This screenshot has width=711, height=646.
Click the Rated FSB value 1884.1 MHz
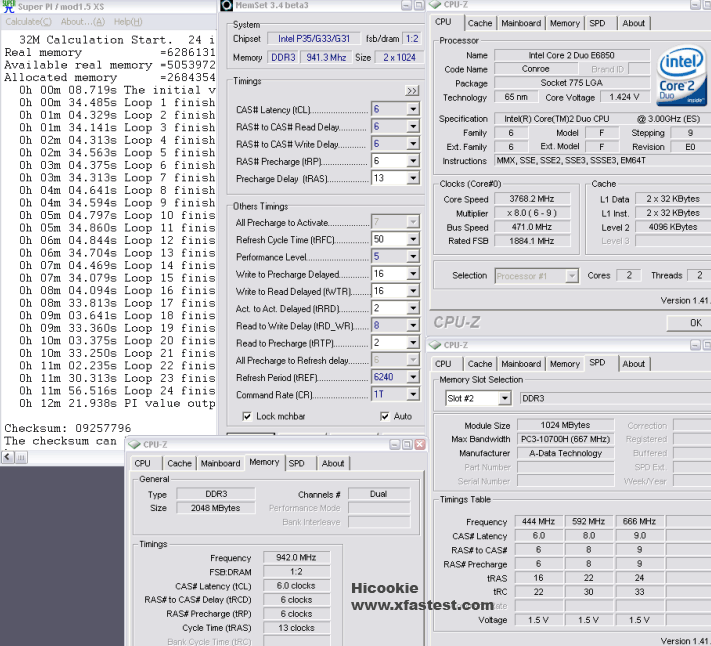[531, 241]
